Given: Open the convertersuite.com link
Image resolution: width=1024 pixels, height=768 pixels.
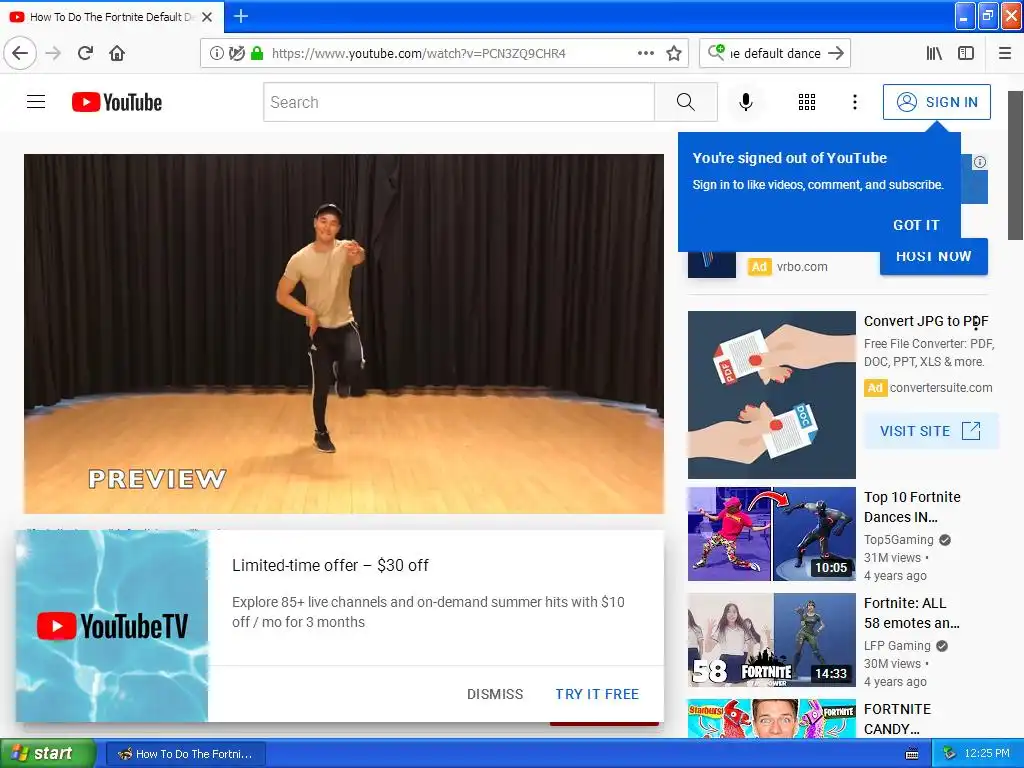Looking at the screenshot, I should [x=940, y=387].
